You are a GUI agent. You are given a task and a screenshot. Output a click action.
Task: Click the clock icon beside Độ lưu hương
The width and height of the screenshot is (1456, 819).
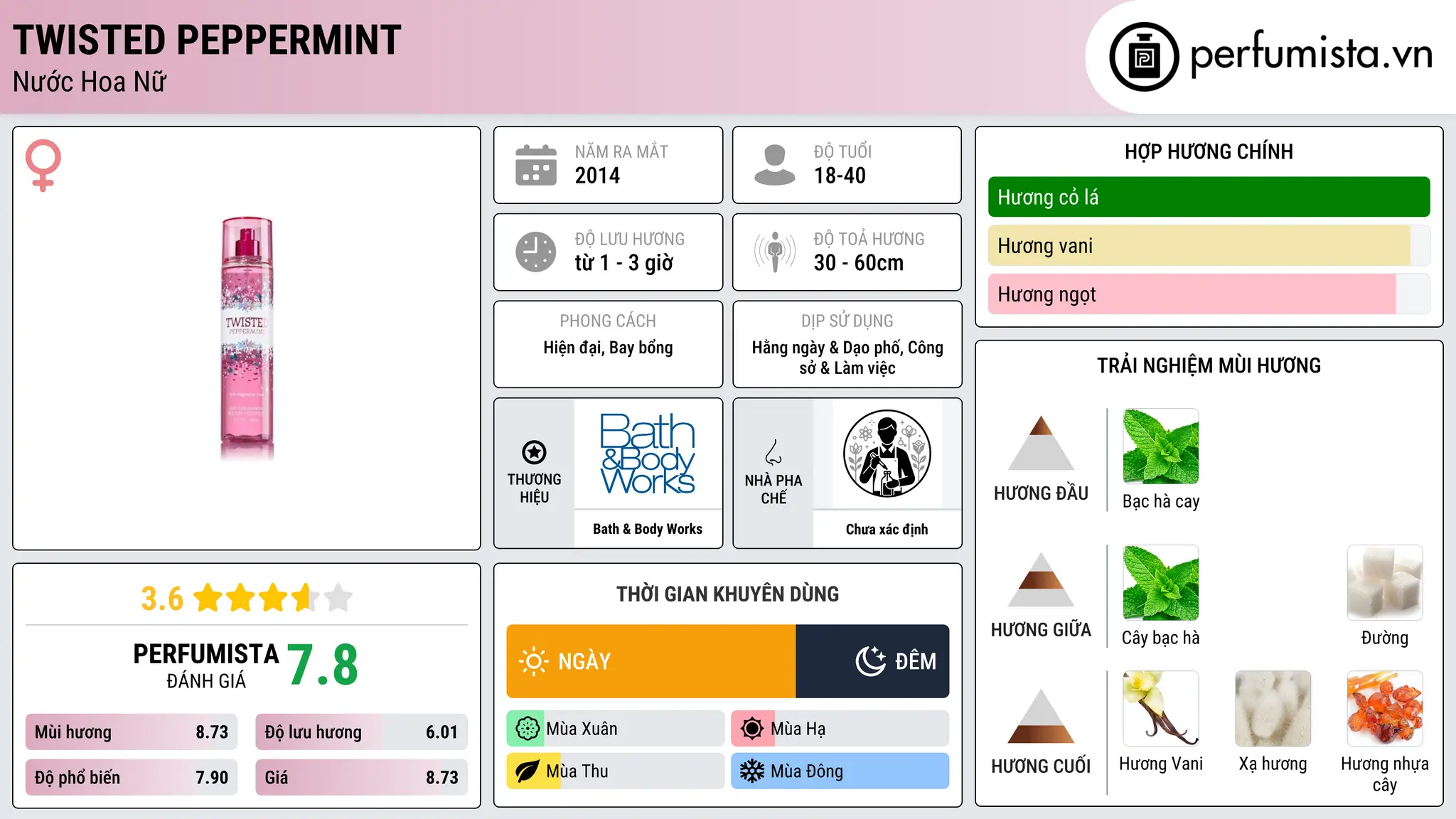point(536,252)
